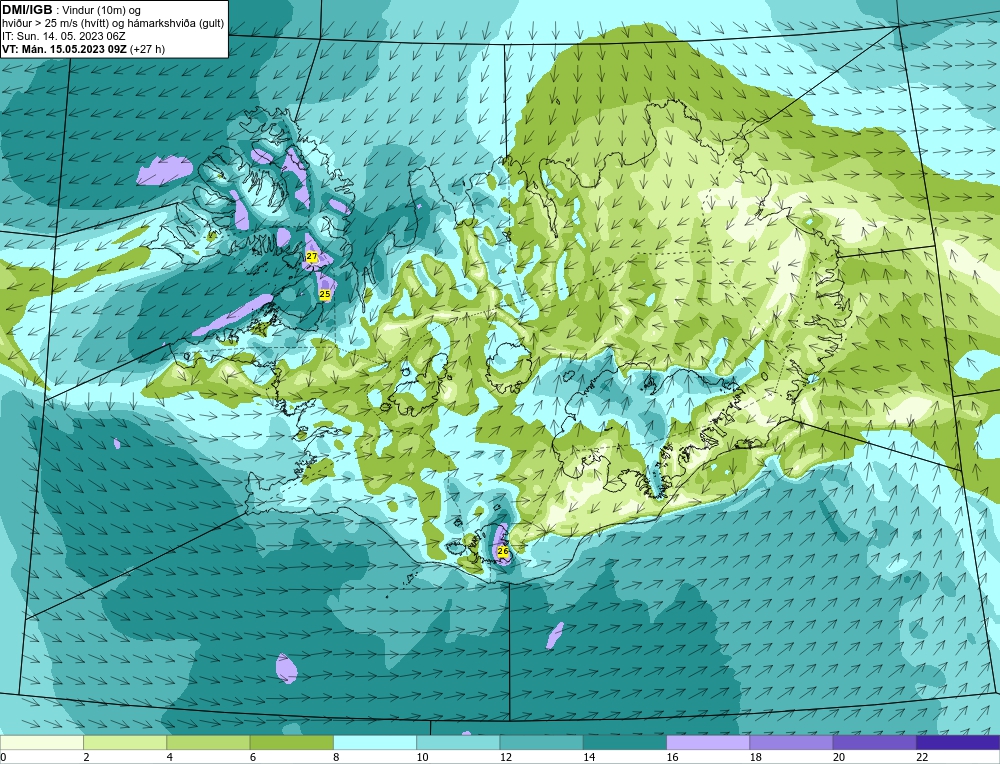1000x764 pixels.
Task: Select the 14–16 m/s dark teal swatch
Action: pyautogui.click(x=625, y=743)
